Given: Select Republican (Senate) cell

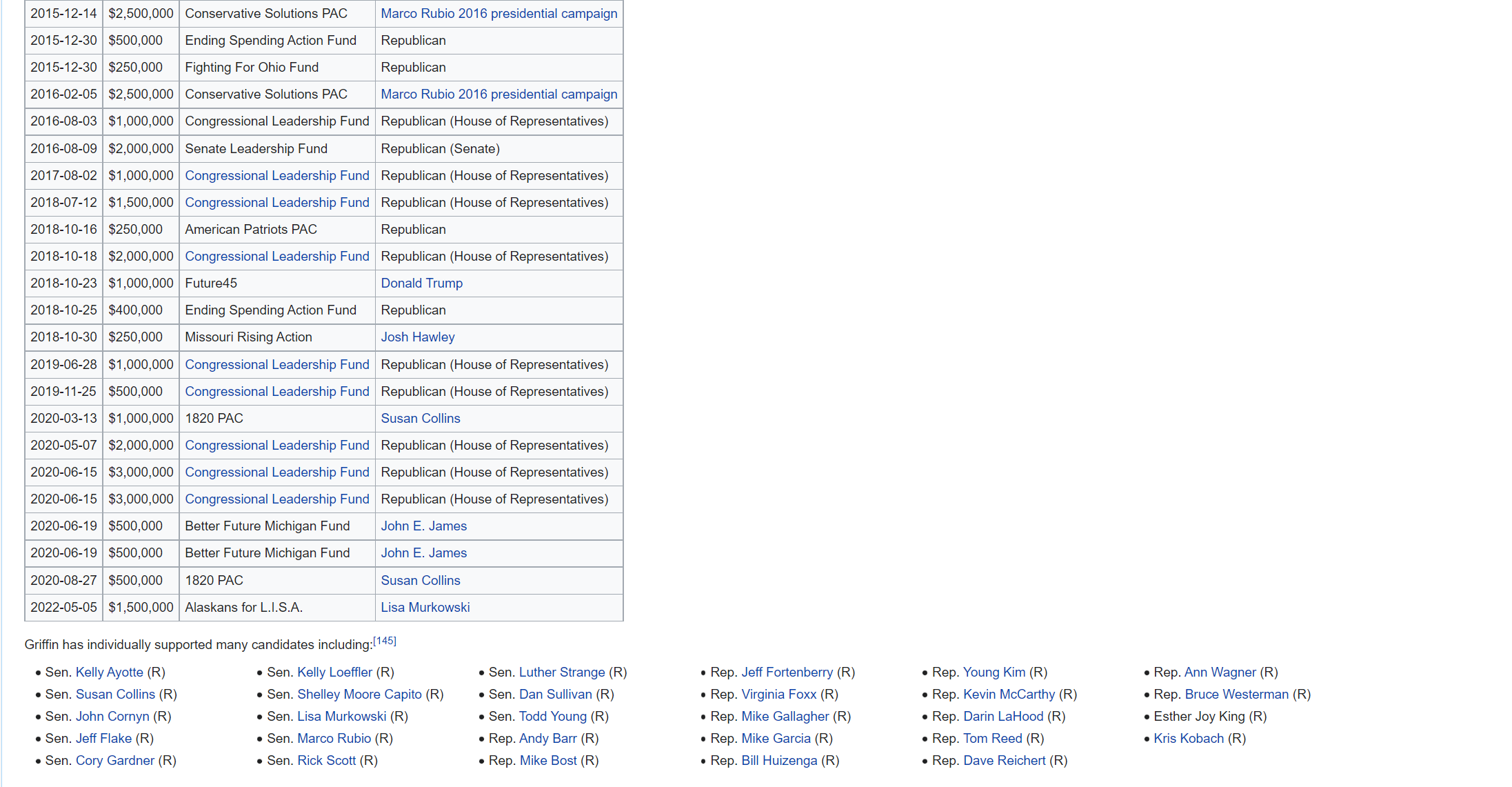Looking at the screenshot, I should tap(499, 148).
